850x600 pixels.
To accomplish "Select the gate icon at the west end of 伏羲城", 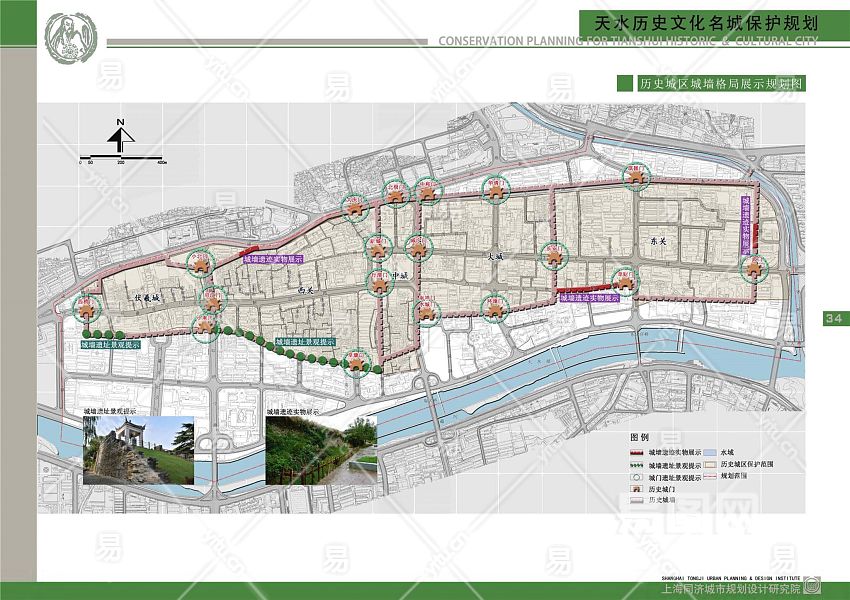I will click(x=86, y=309).
